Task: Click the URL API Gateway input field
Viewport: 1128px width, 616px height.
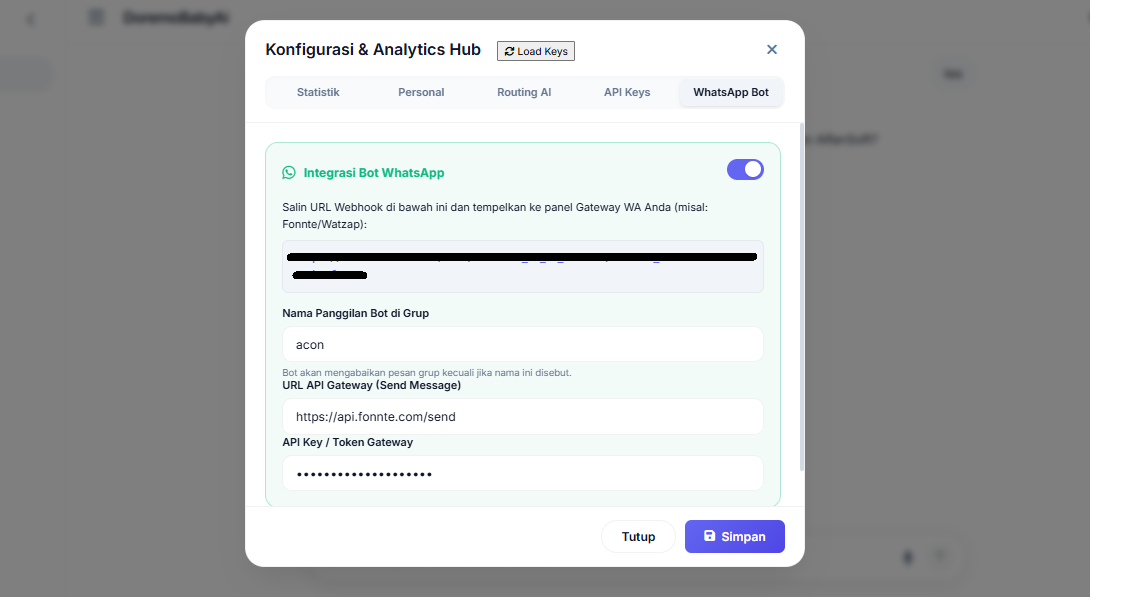Action: (523, 417)
